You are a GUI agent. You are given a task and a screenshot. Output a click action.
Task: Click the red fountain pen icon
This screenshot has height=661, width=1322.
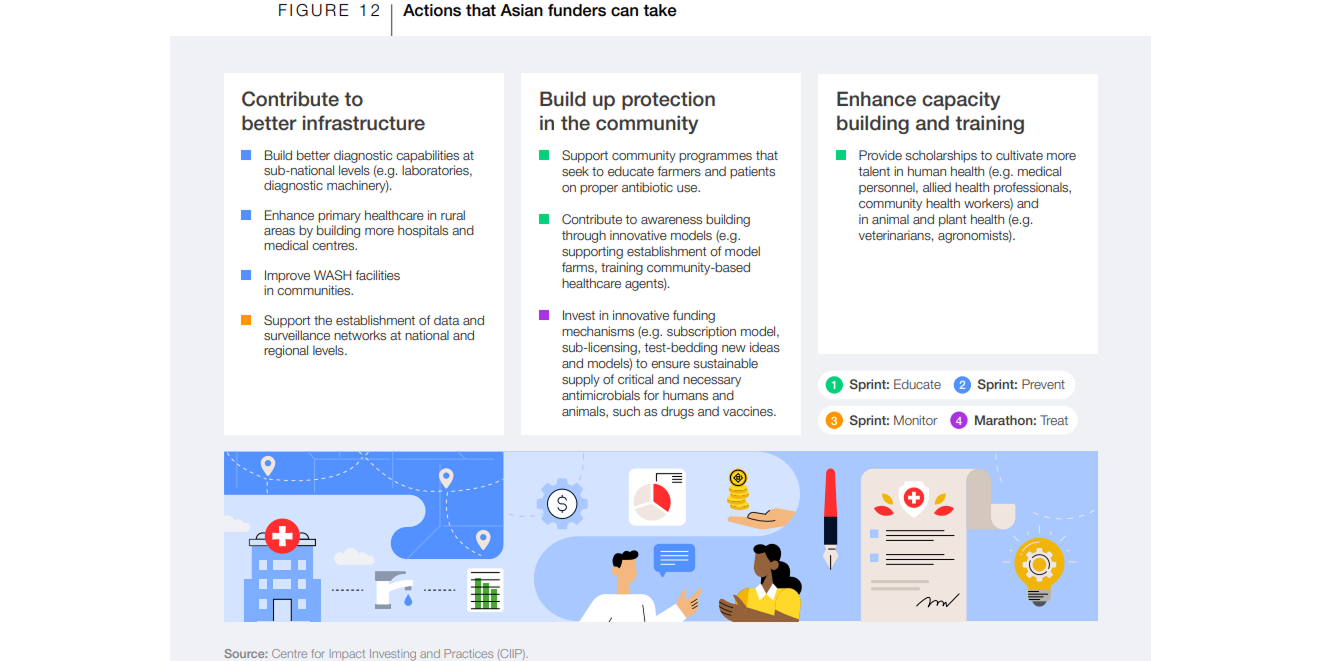(830, 519)
